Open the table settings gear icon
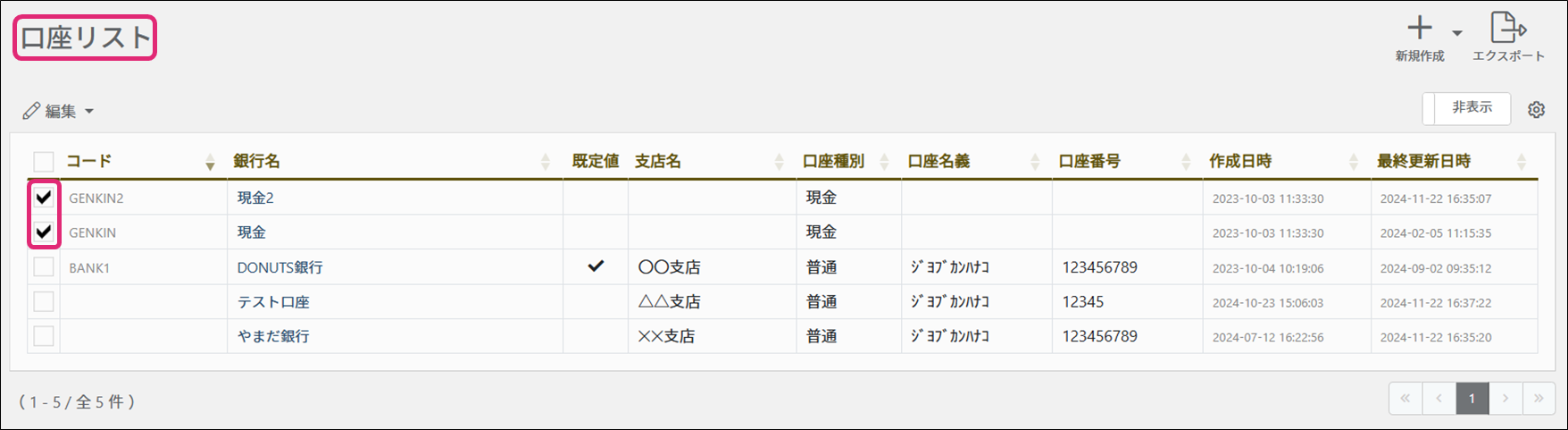Image resolution: width=1568 pixels, height=430 pixels. click(x=1536, y=110)
